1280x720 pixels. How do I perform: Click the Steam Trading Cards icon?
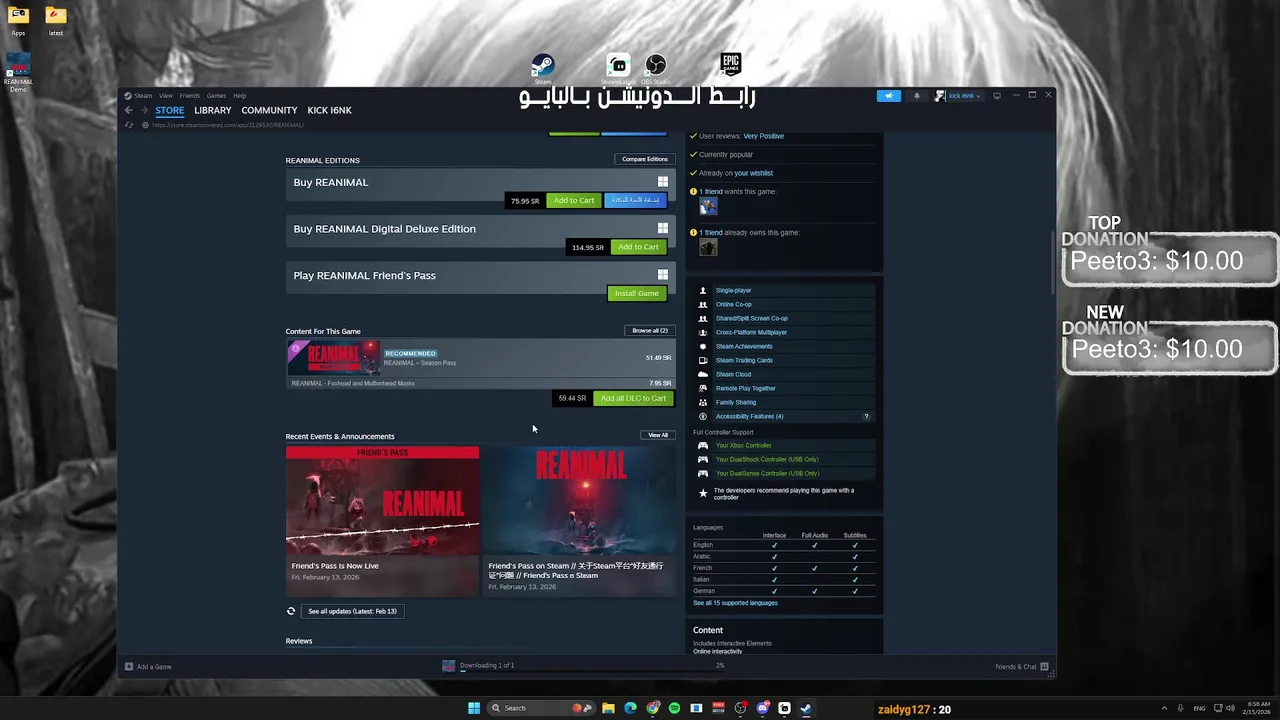[702, 360]
